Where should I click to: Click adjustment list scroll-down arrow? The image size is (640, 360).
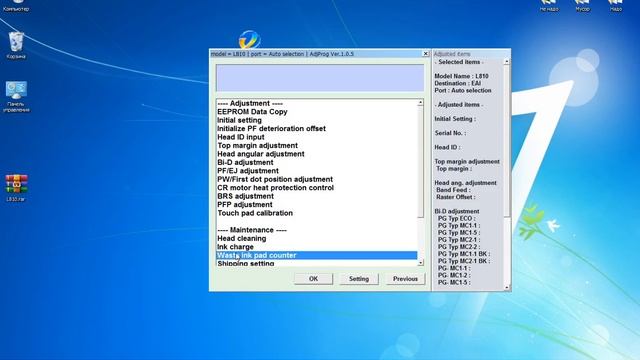coord(420,262)
